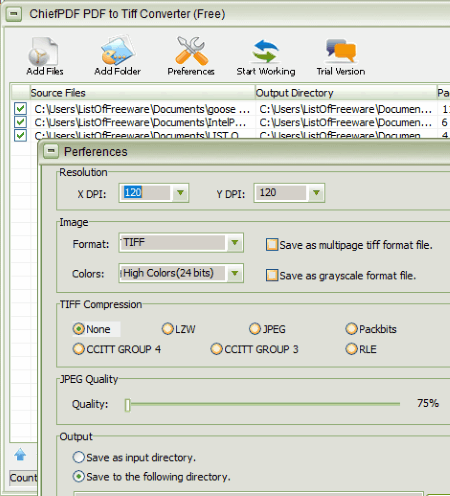Click inside the X DPI value field
This screenshot has width=450, height=496.
pos(146,193)
